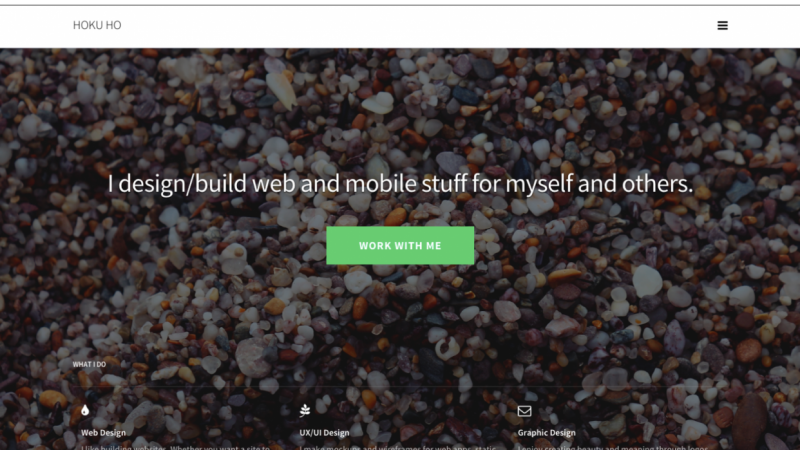Click the WHAT I DO section label
Screen dimensions: 800x450
89,364
